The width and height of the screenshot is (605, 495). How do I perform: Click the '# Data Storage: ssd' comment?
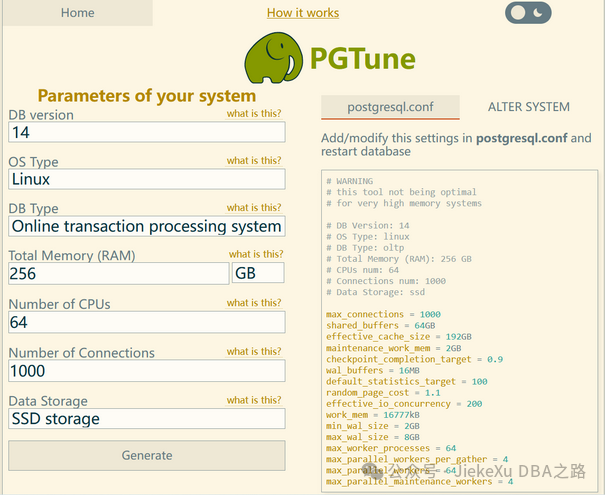[x=375, y=292]
